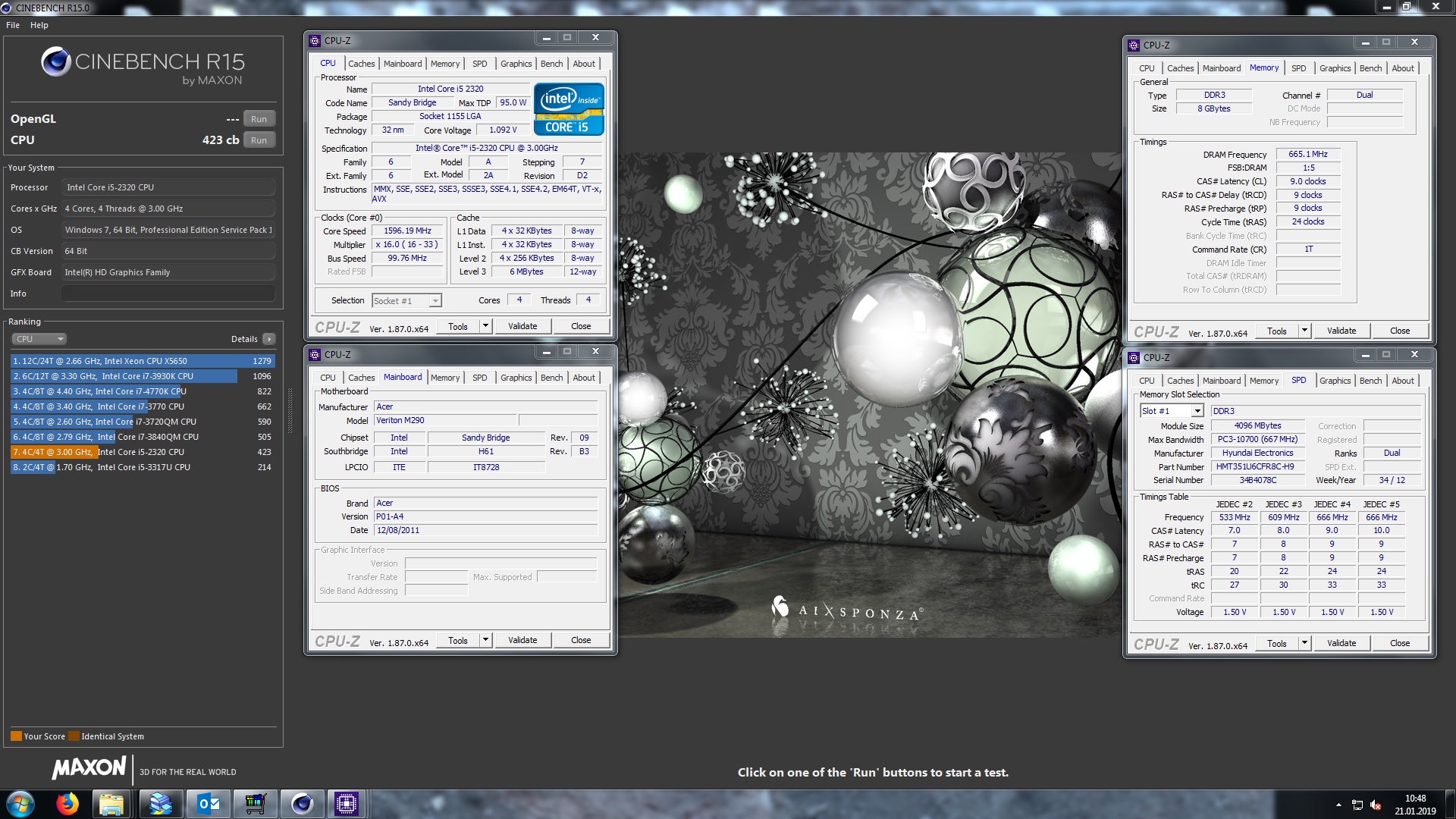
Task: Run the CPU benchmark
Action: 259,140
